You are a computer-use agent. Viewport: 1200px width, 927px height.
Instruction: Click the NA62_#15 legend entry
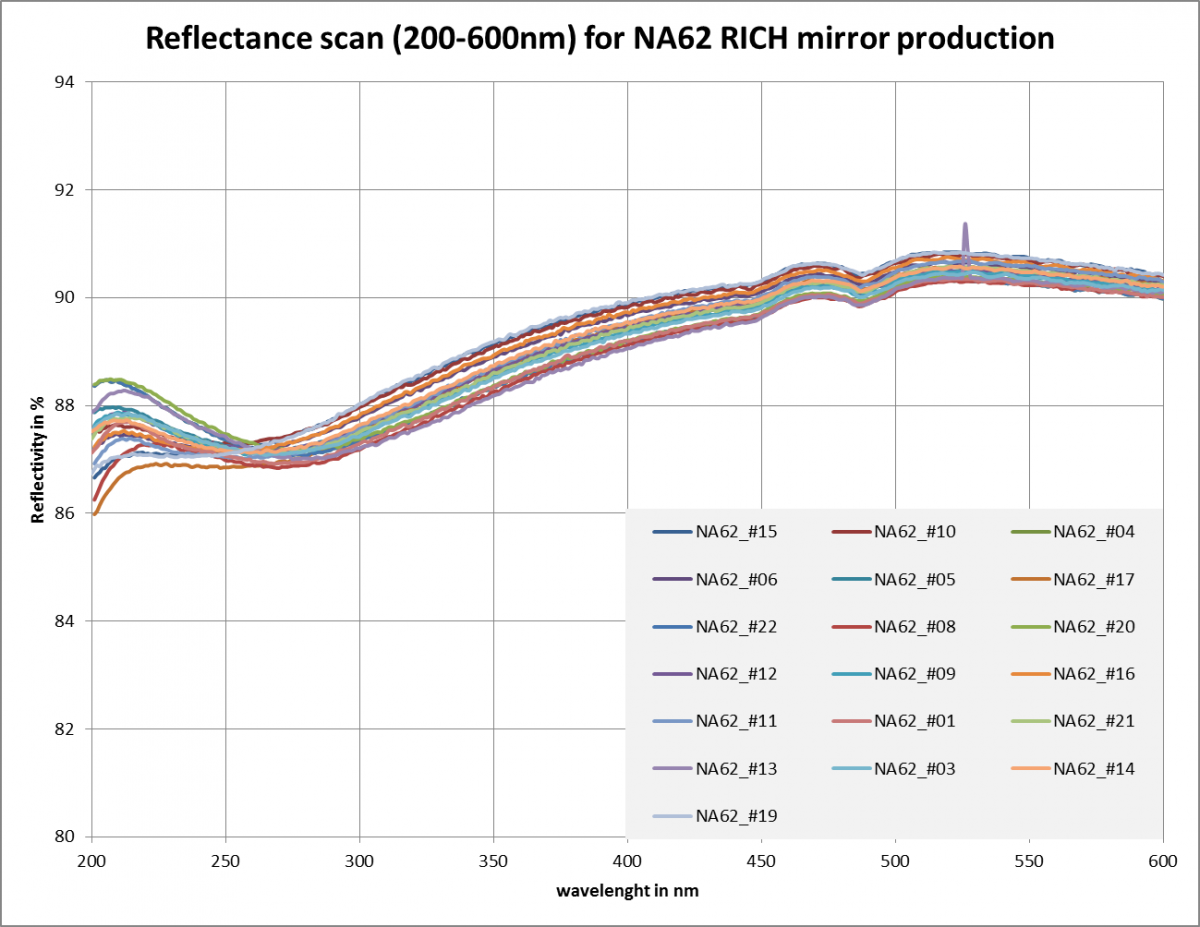[715, 532]
